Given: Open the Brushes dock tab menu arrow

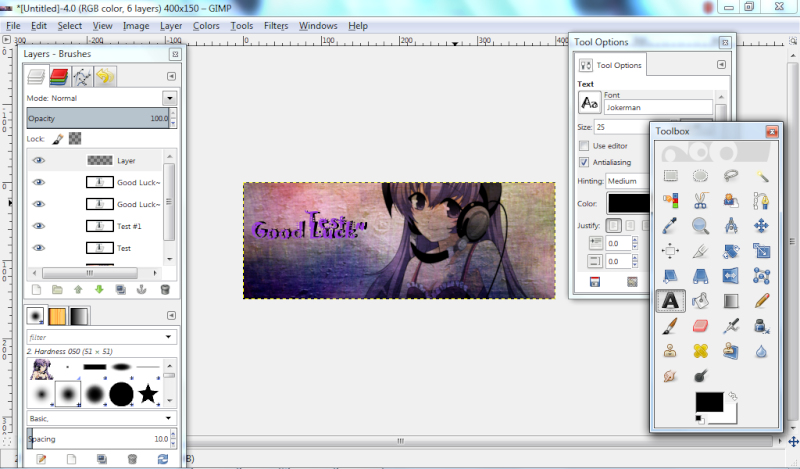Looking at the screenshot, I should [x=171, y=315].
